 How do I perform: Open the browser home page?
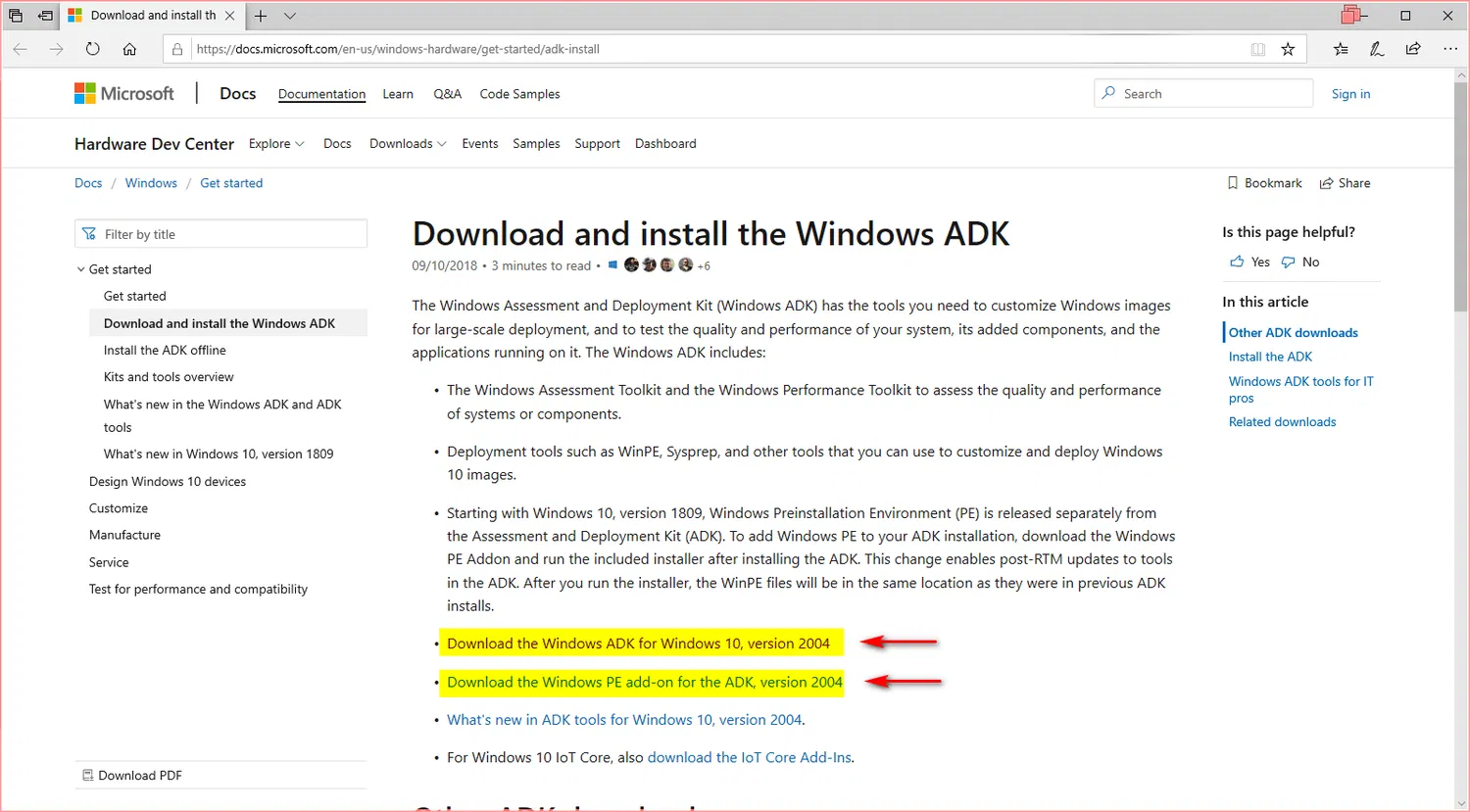coord(129,49)
